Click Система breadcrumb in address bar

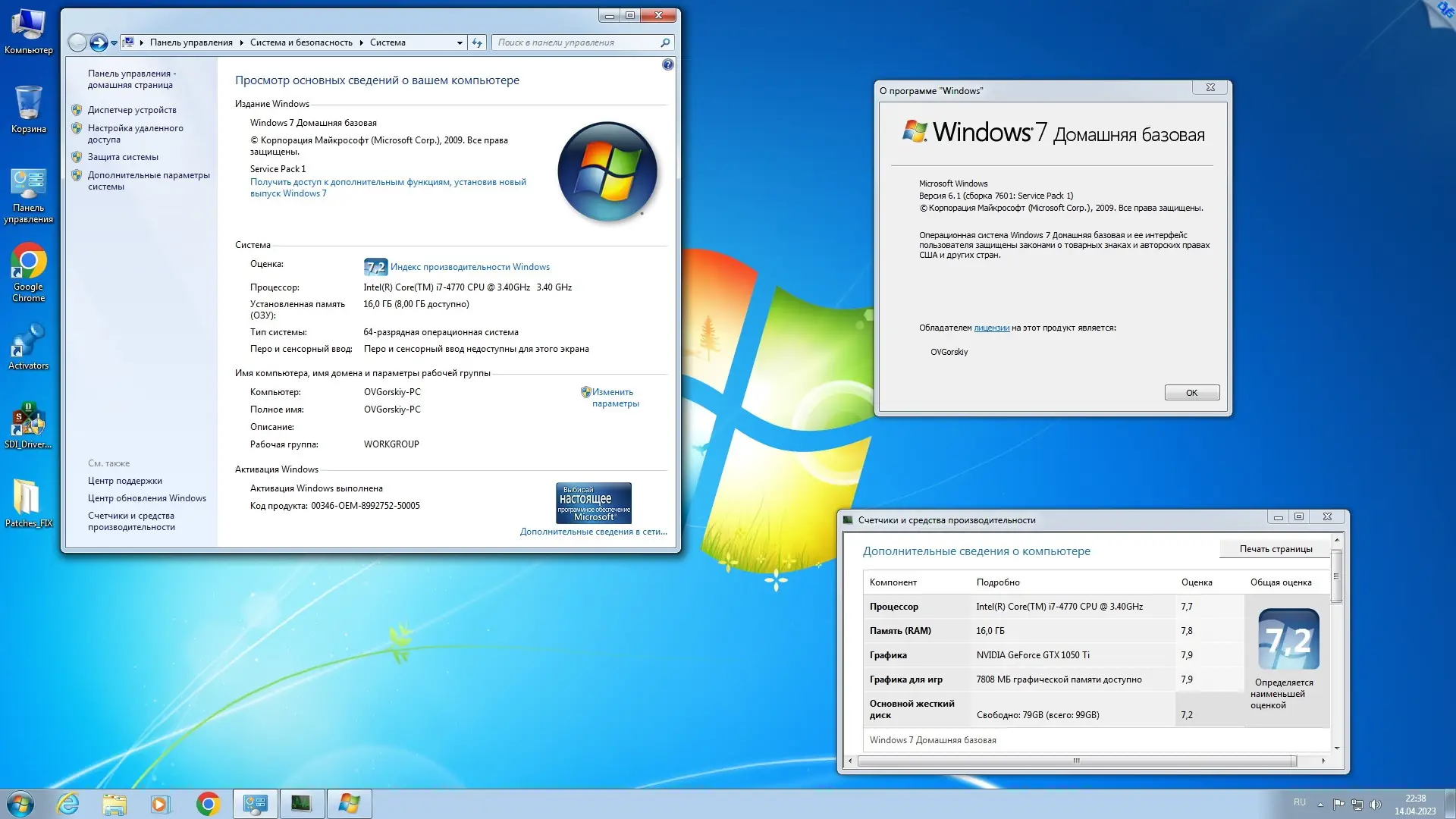tap(388, 42)
